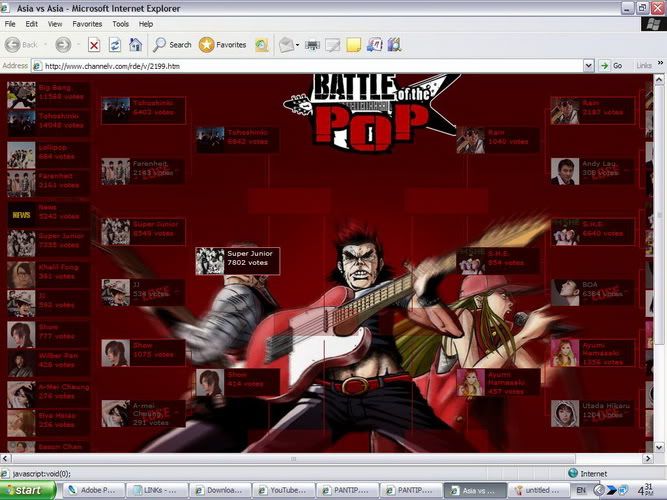Open the History icon on the toolbar
Screen dimensions: 667x500
click(x=262, y=45)
